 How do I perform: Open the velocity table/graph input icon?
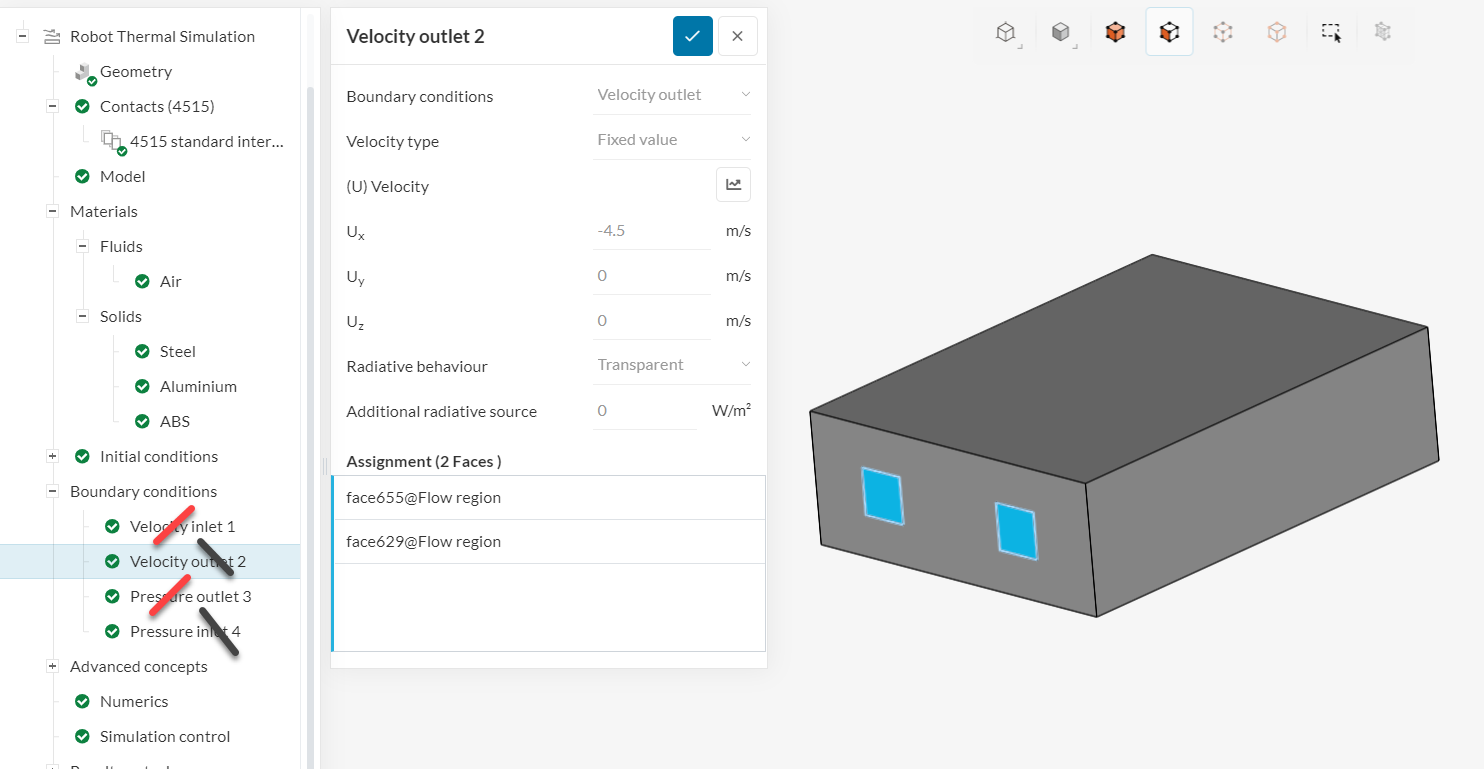click(733, 185)
